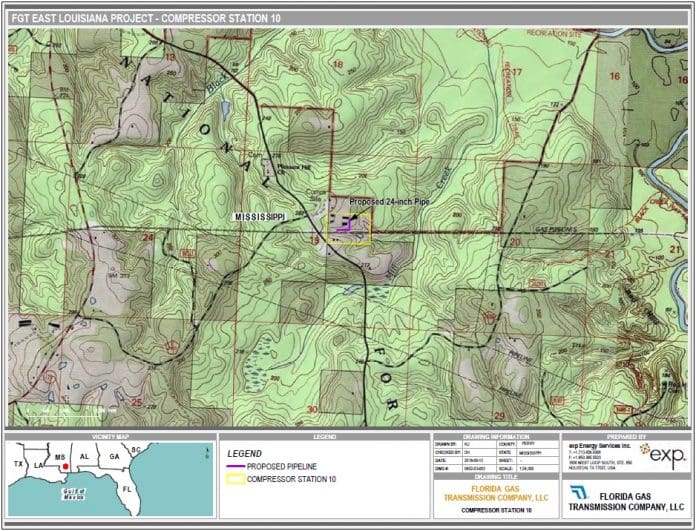Click the 'LEGEND' gray panel header
696x531 pixels.
324,437
